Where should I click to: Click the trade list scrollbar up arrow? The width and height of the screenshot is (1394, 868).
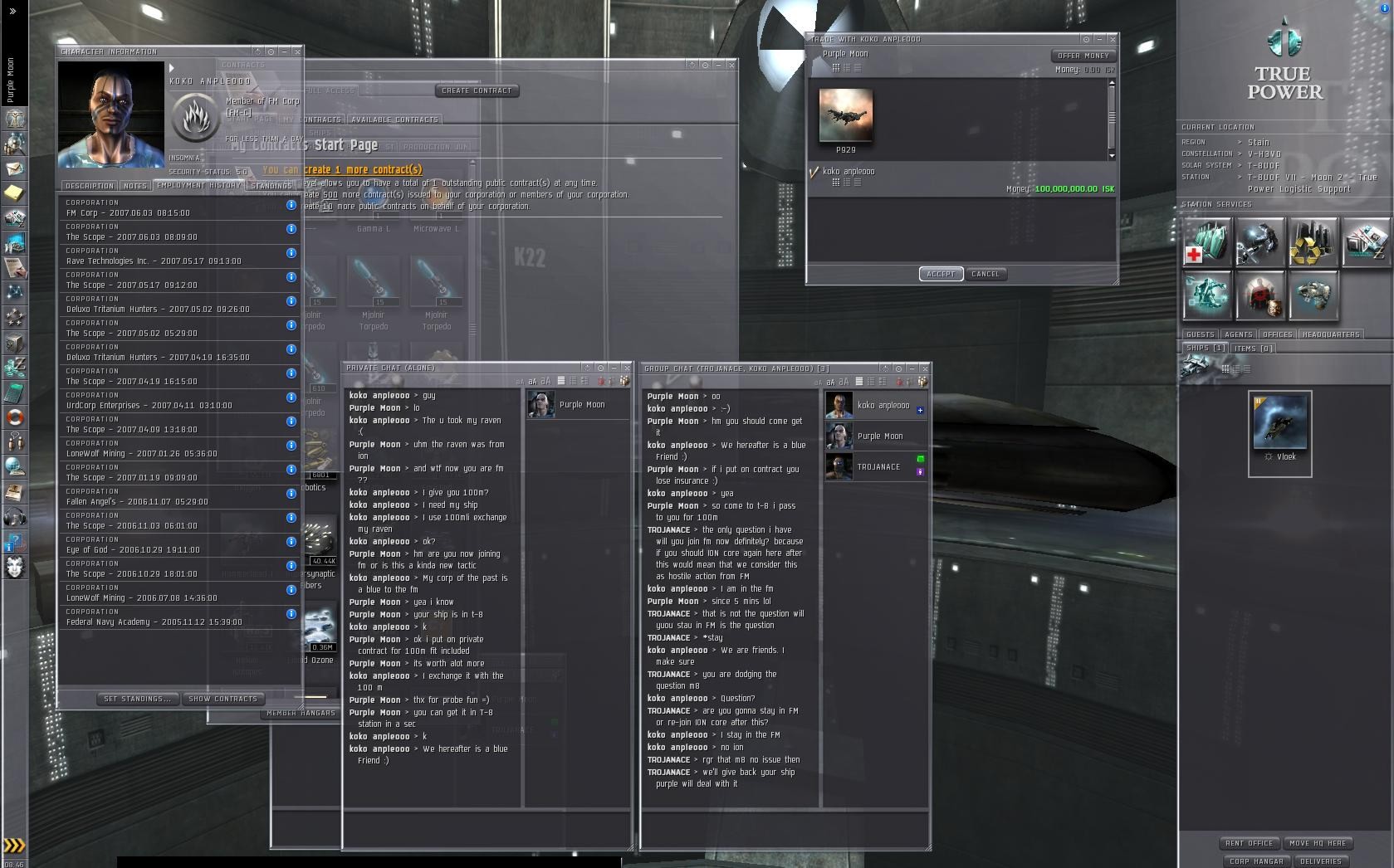pos(1112,83)
